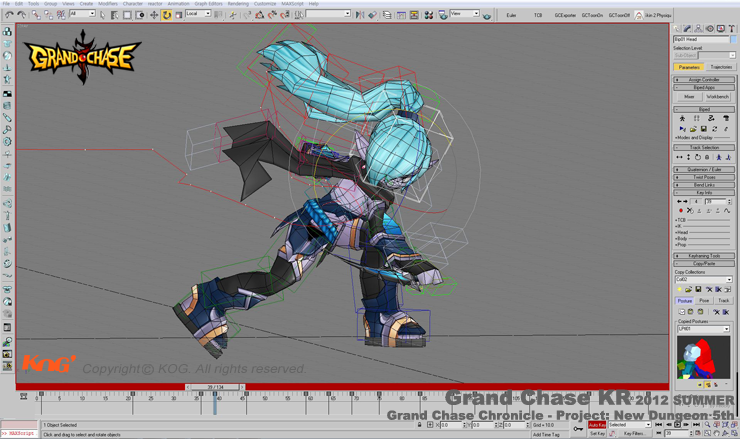Click the Workbench button
This screenshot has width=740, height=439.
pos(718,97)
